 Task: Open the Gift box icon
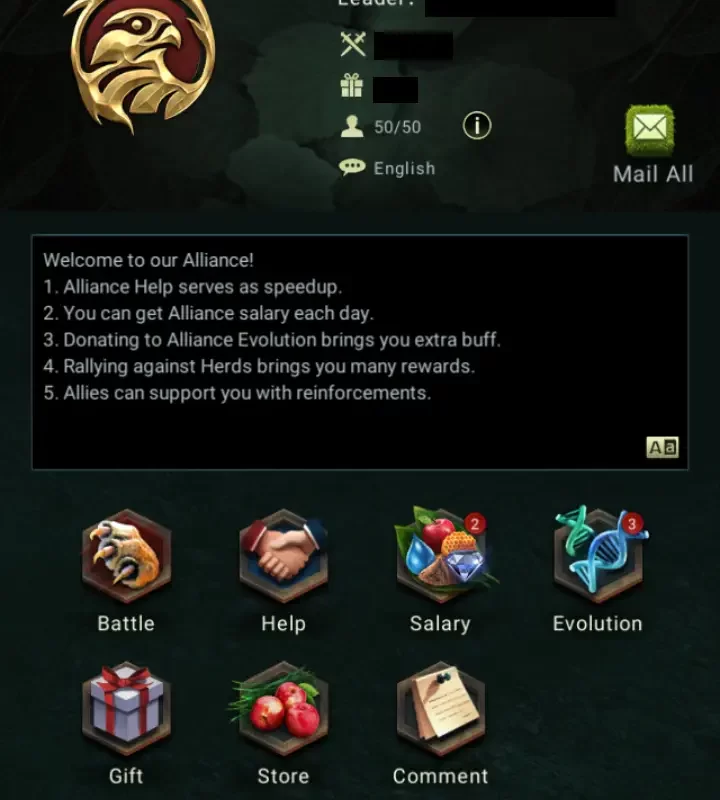click(x=127, y=708)
